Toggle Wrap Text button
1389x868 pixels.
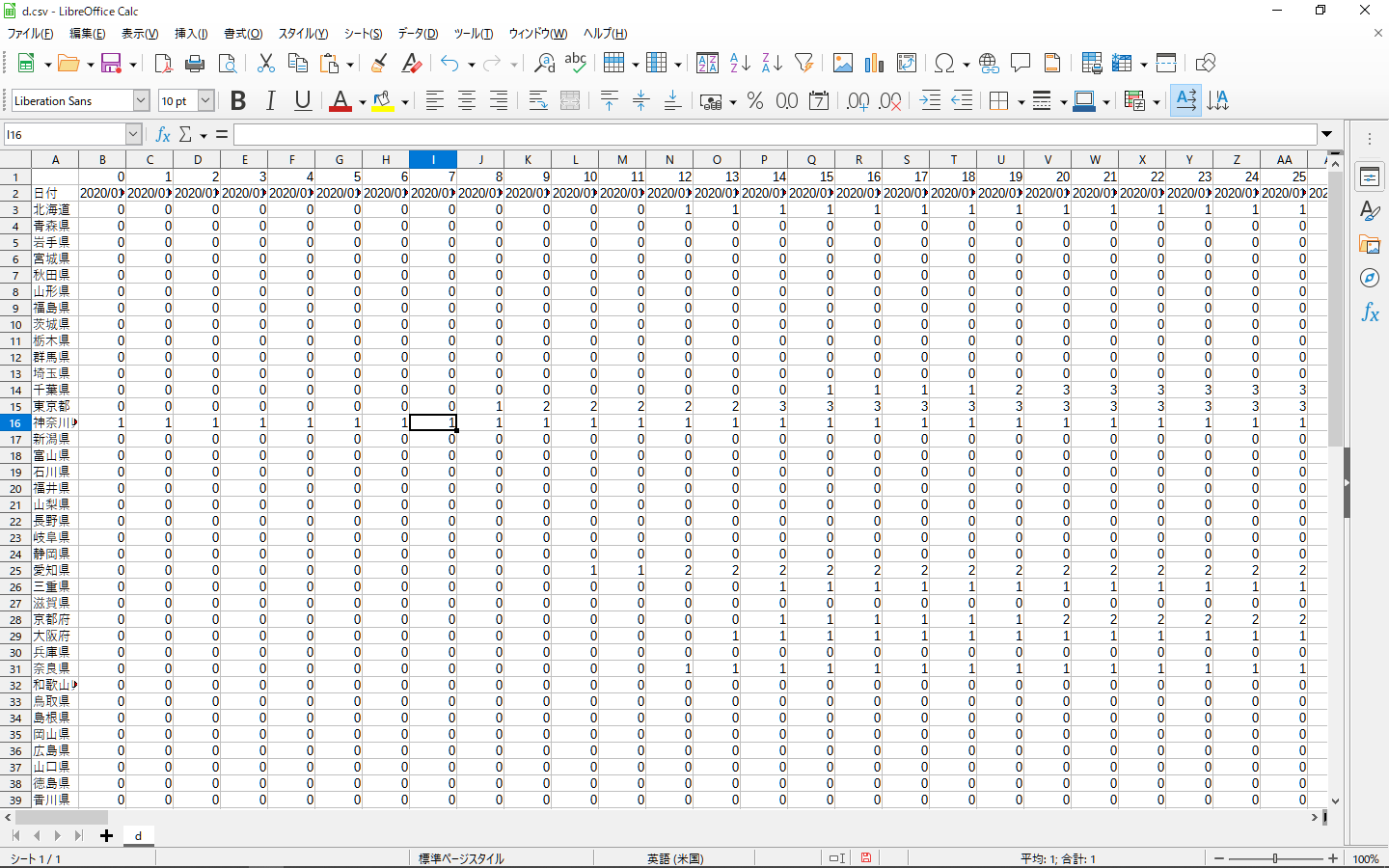pyautogui.click(x=538, y=101)
